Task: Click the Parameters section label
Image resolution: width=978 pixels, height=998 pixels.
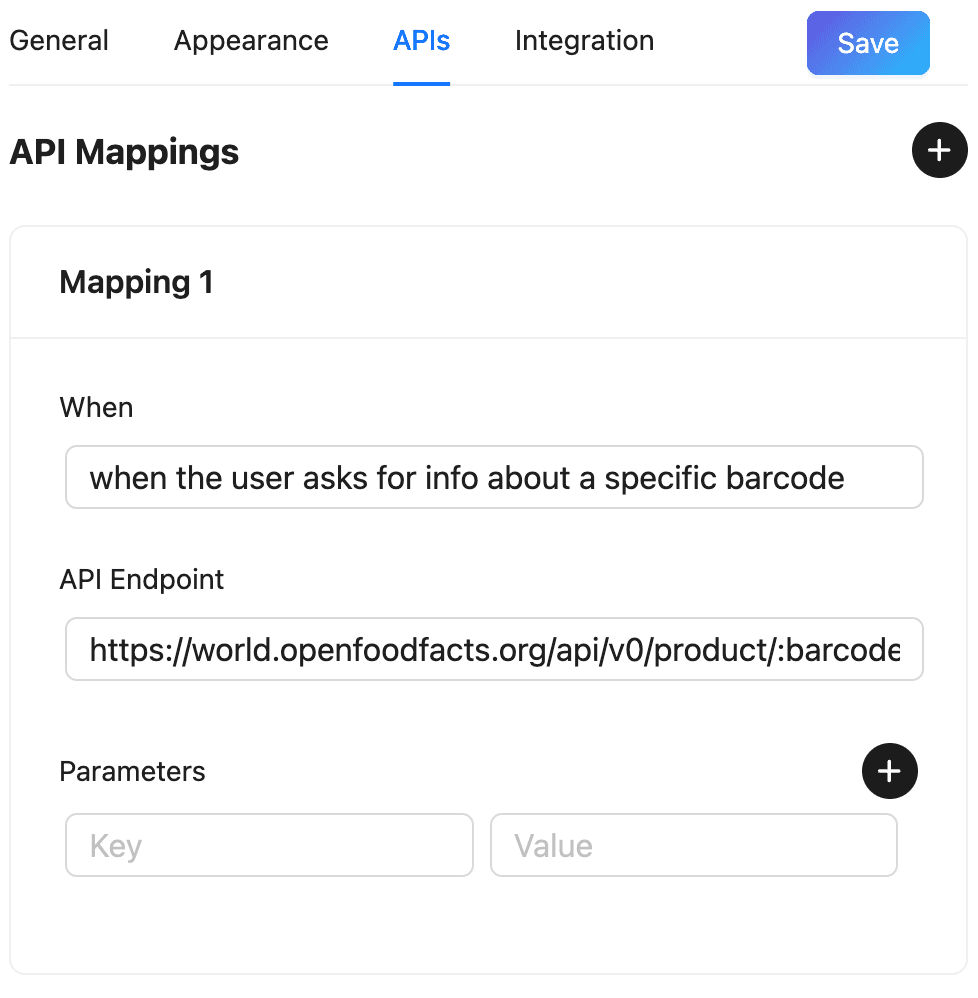Action: point(132,772)
